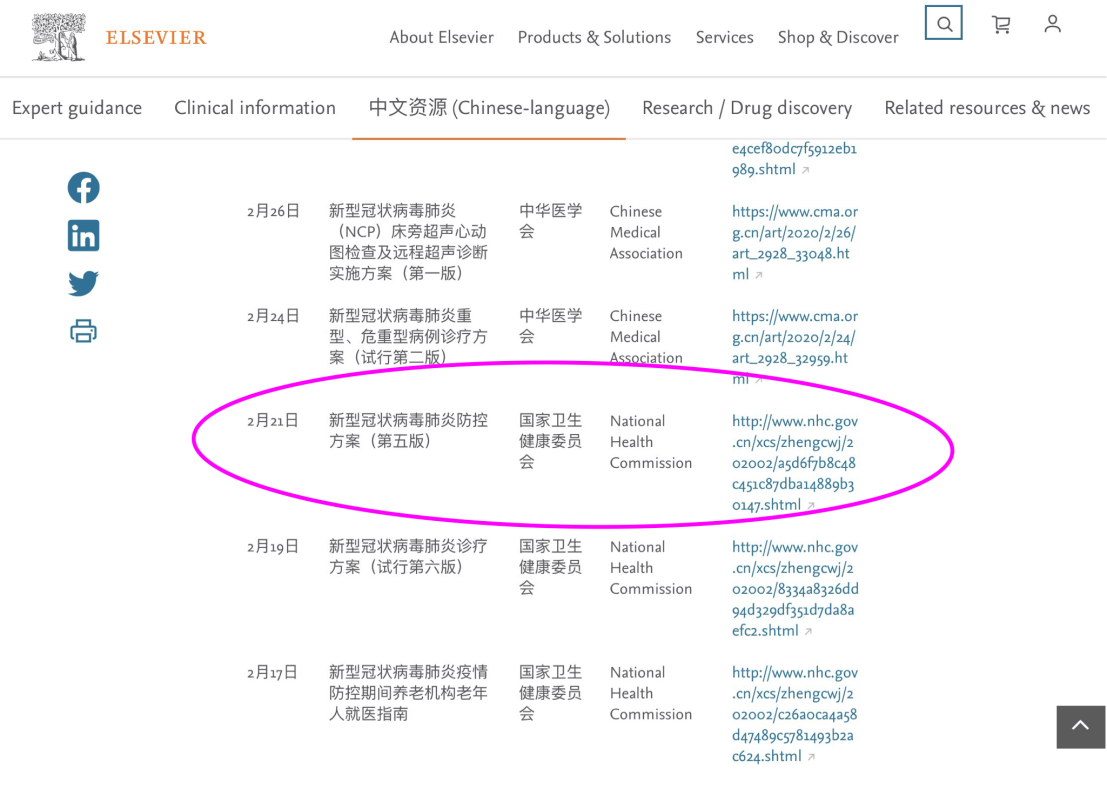Switch to Expert guidance tab
Screen dimensions: 1107x788
click(x=77, y=108)
